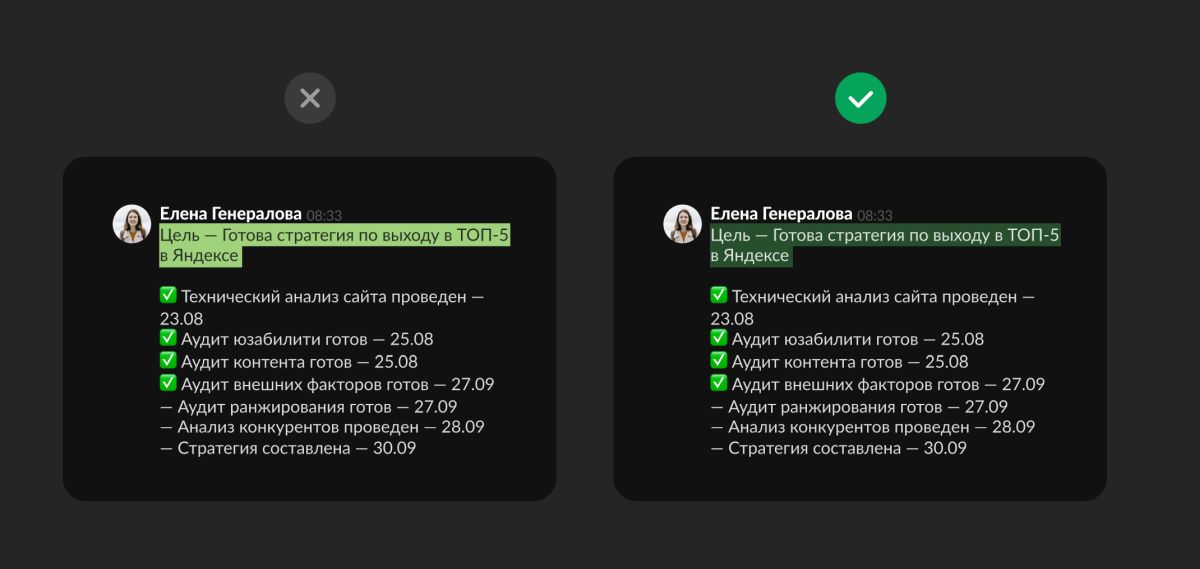This screenshot has width=1200, height=569.
Task: Click the green checkmark circle icon
Action: (861, 98)
